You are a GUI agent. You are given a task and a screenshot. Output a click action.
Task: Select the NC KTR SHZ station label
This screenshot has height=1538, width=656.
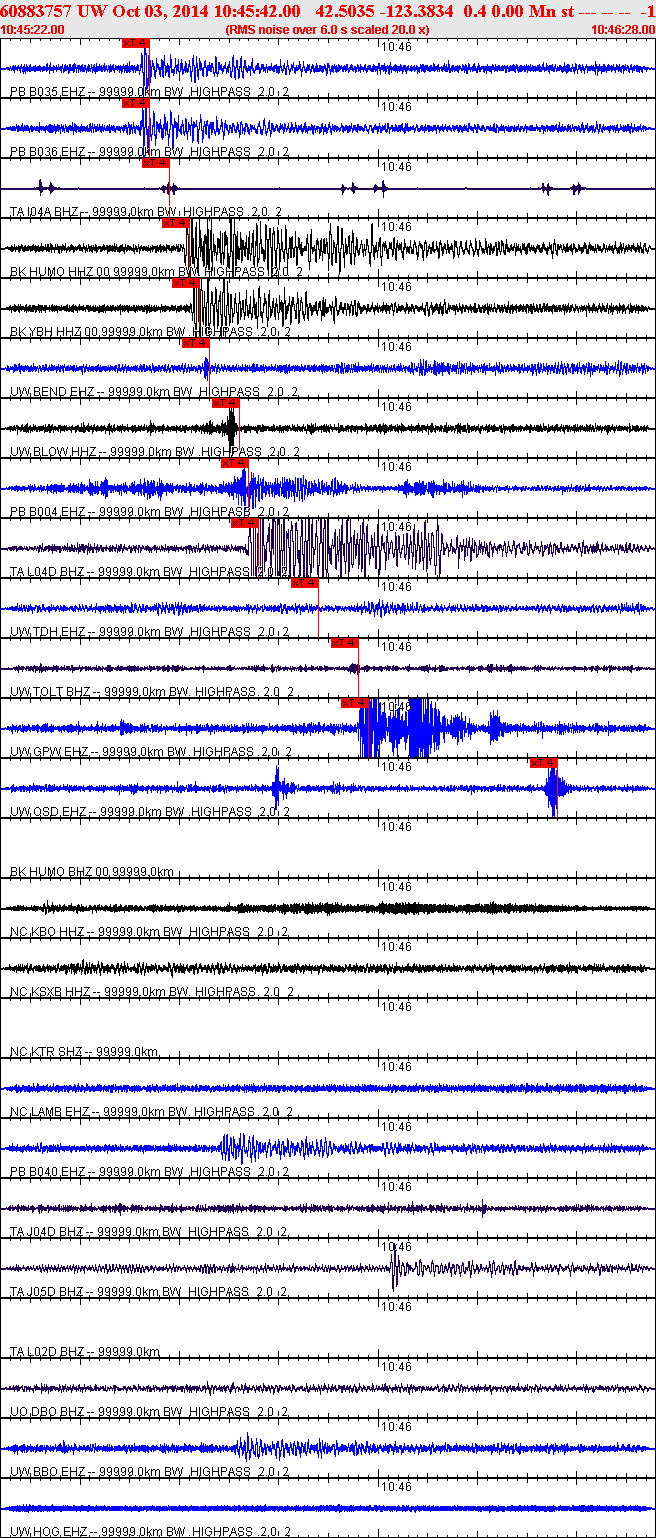pos(84,1052)
